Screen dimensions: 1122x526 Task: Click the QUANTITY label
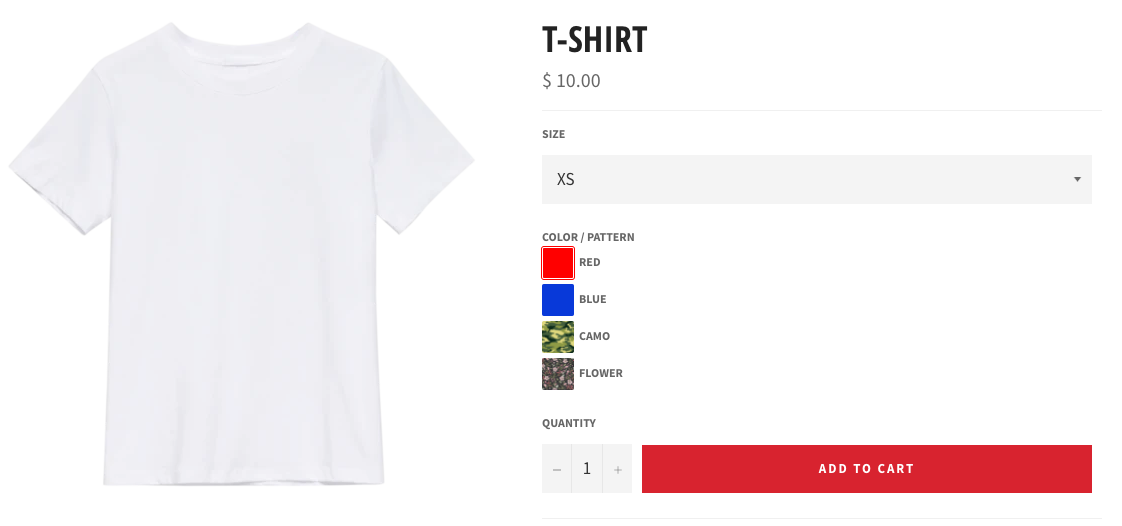[569, 423]
